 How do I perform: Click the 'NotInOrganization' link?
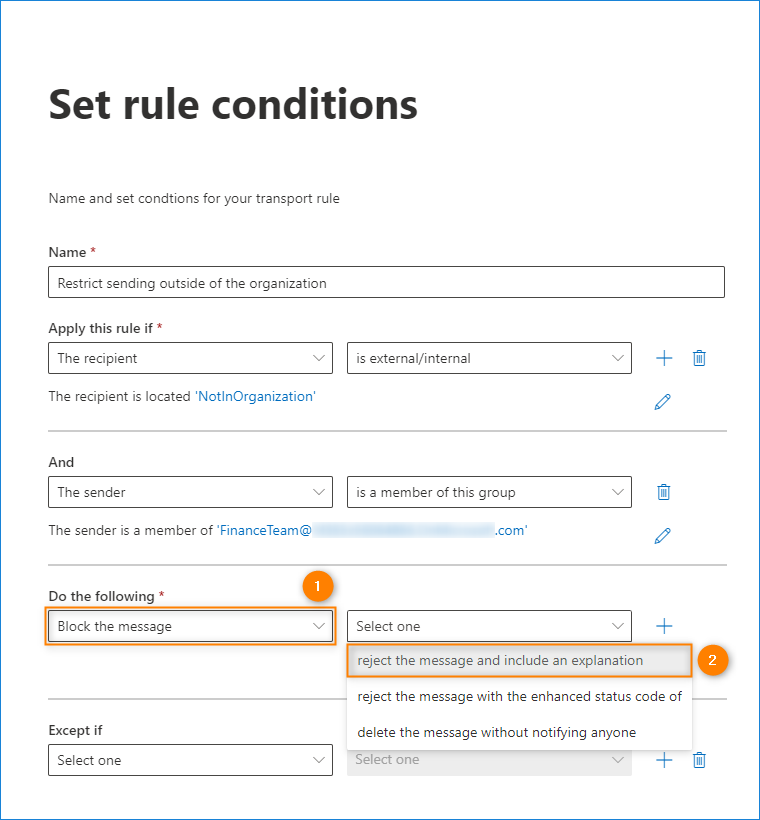pos(255,396)
